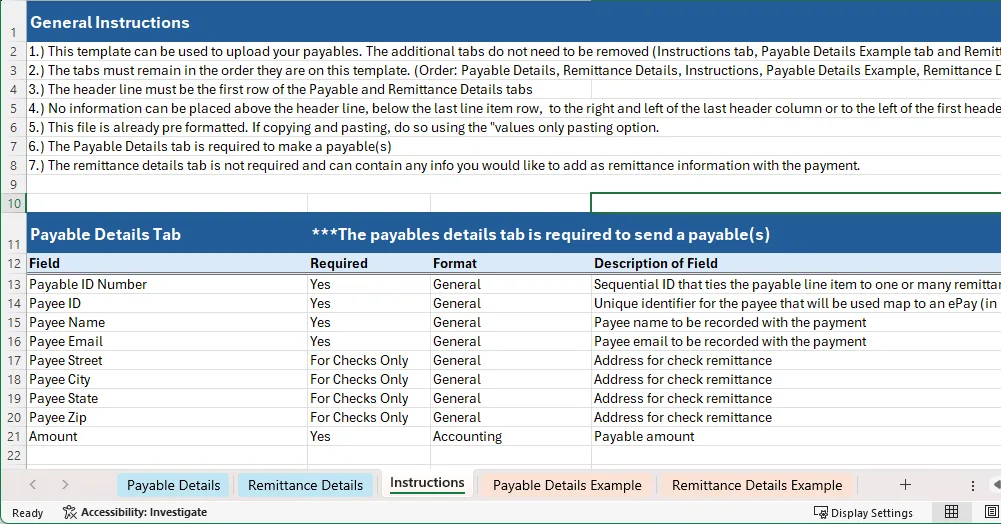Click the 'Amount' field cell

[x=167, y=436]
